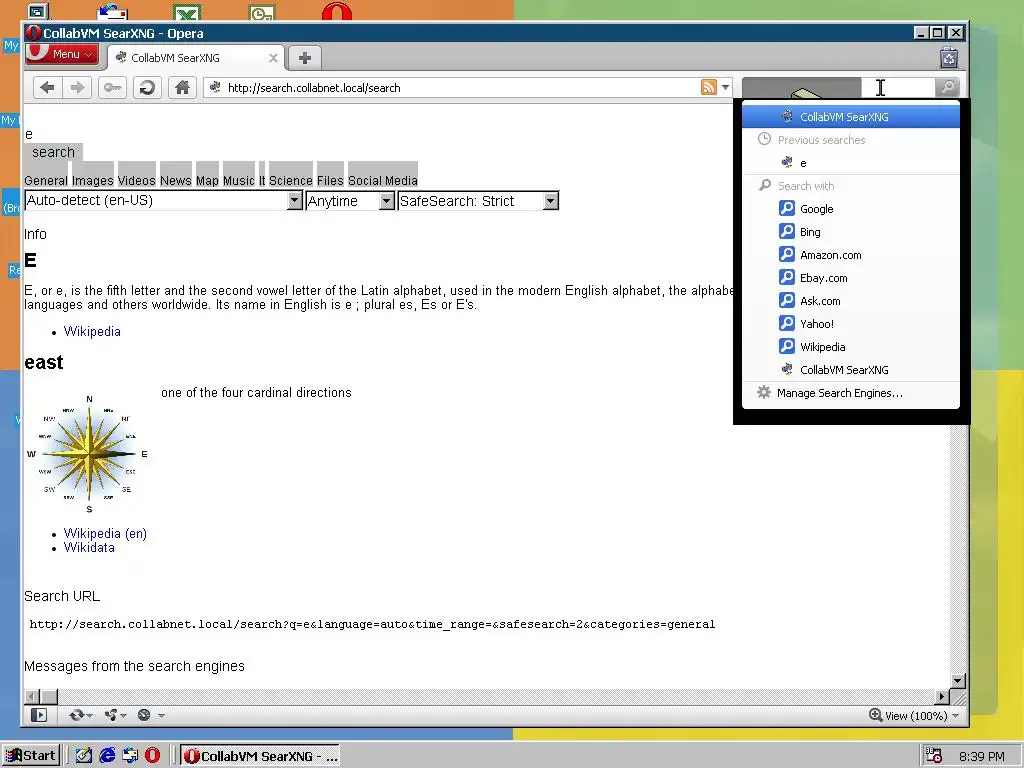Launch Opera from quick launch
Image resolution: width=1024 pixels, height=768 pixels.
(152, 756)
